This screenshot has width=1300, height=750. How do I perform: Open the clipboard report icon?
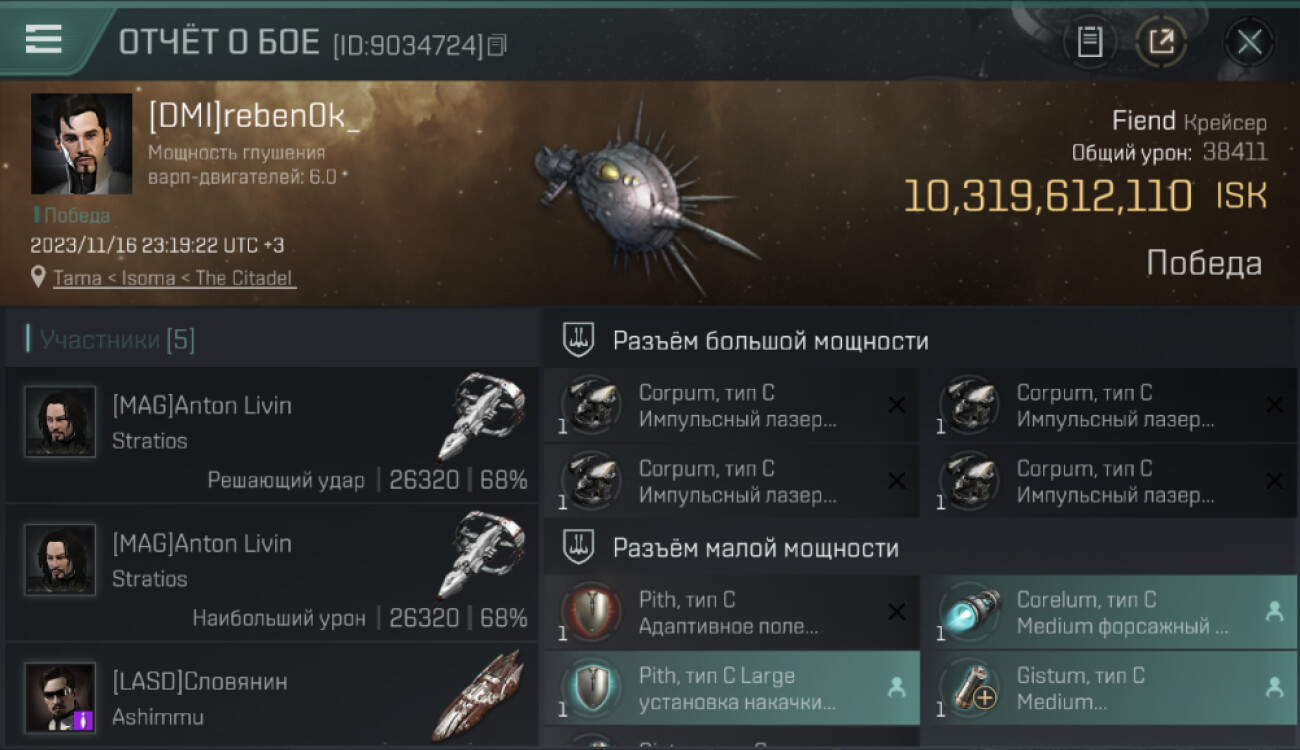(x=1090, y=42)
